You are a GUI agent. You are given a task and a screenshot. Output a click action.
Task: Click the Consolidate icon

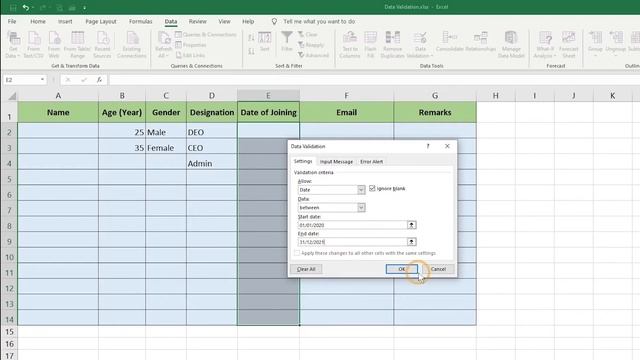[449, 42]
